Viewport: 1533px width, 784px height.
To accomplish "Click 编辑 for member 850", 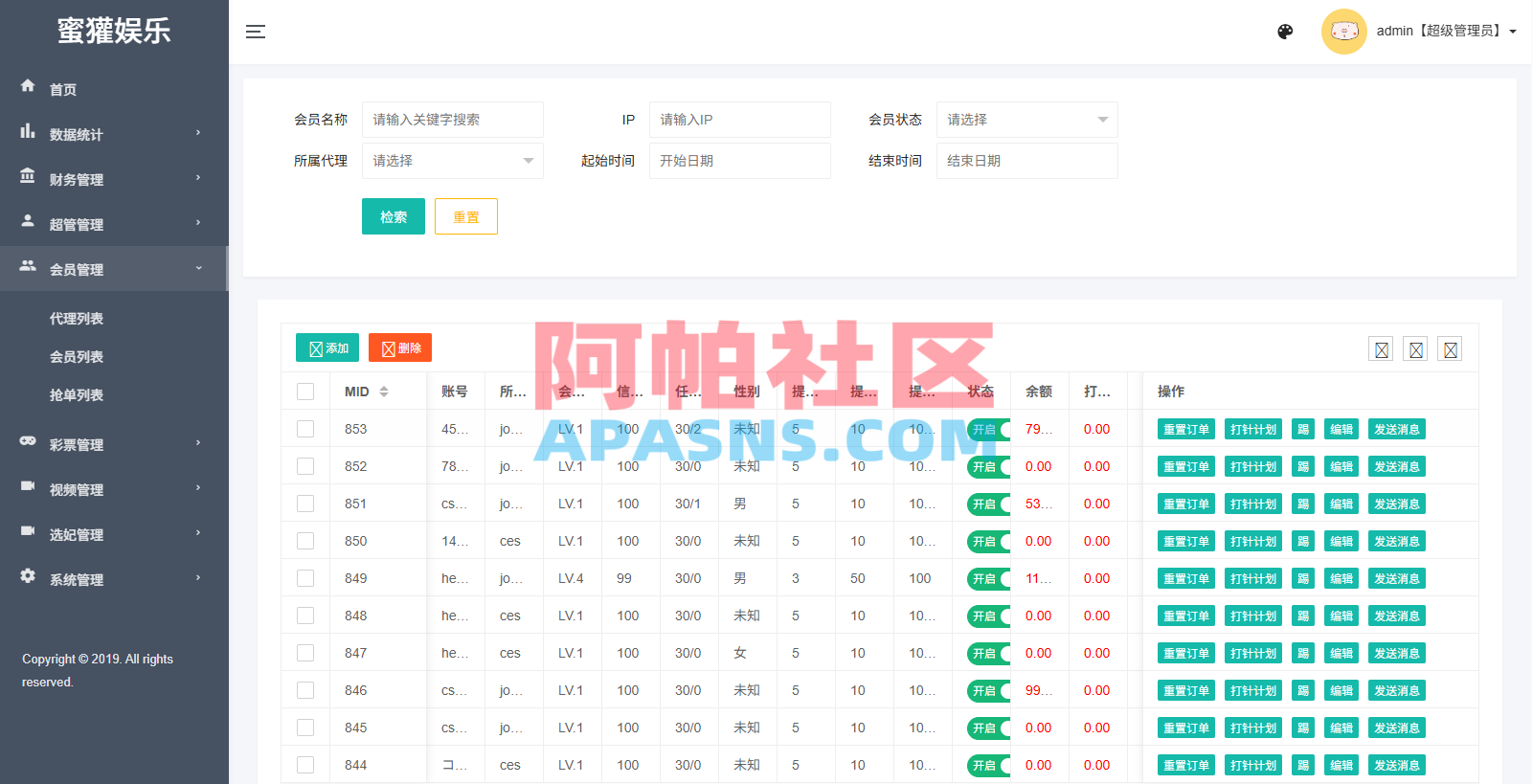I will coord(1341,542).
